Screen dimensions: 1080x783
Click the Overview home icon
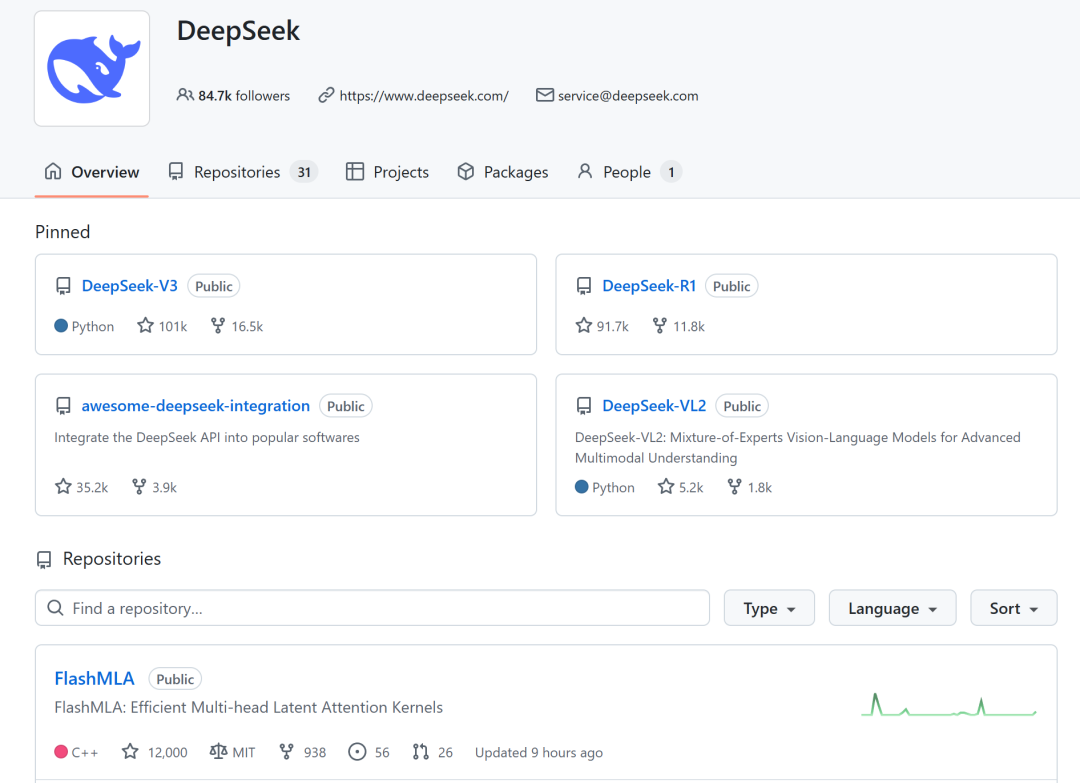pyautogui.click(x=53, y=171)
